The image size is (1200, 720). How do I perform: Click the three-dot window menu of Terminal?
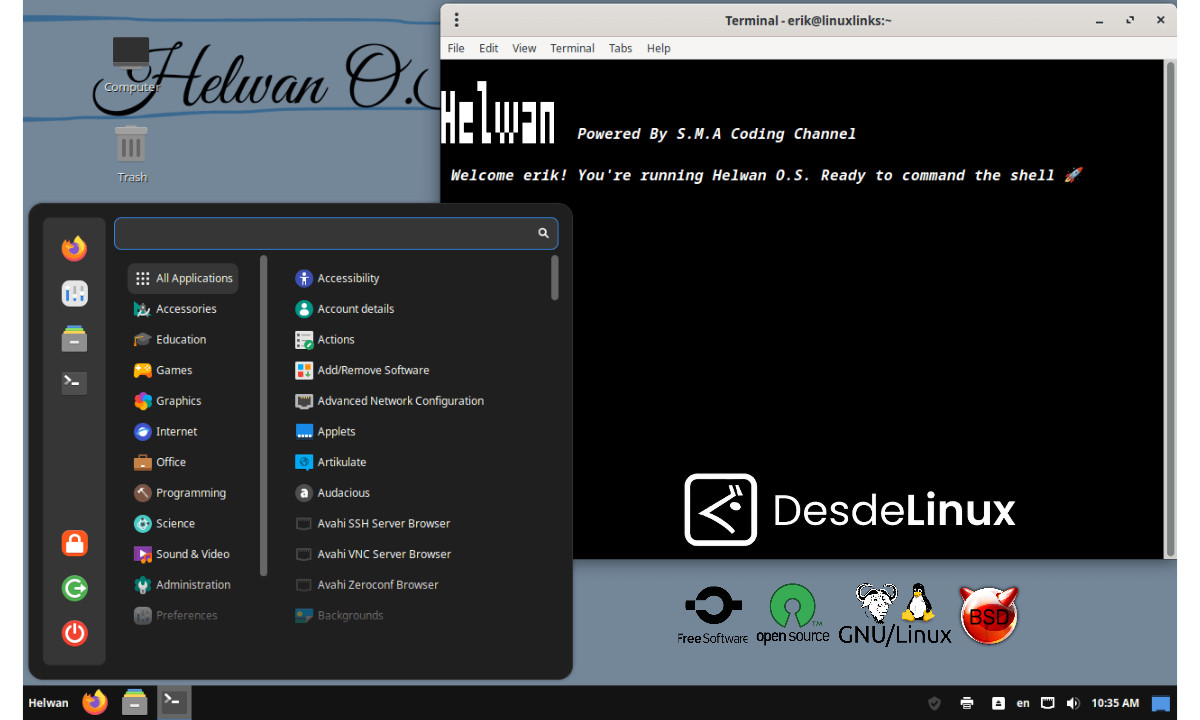click(457, 20)
